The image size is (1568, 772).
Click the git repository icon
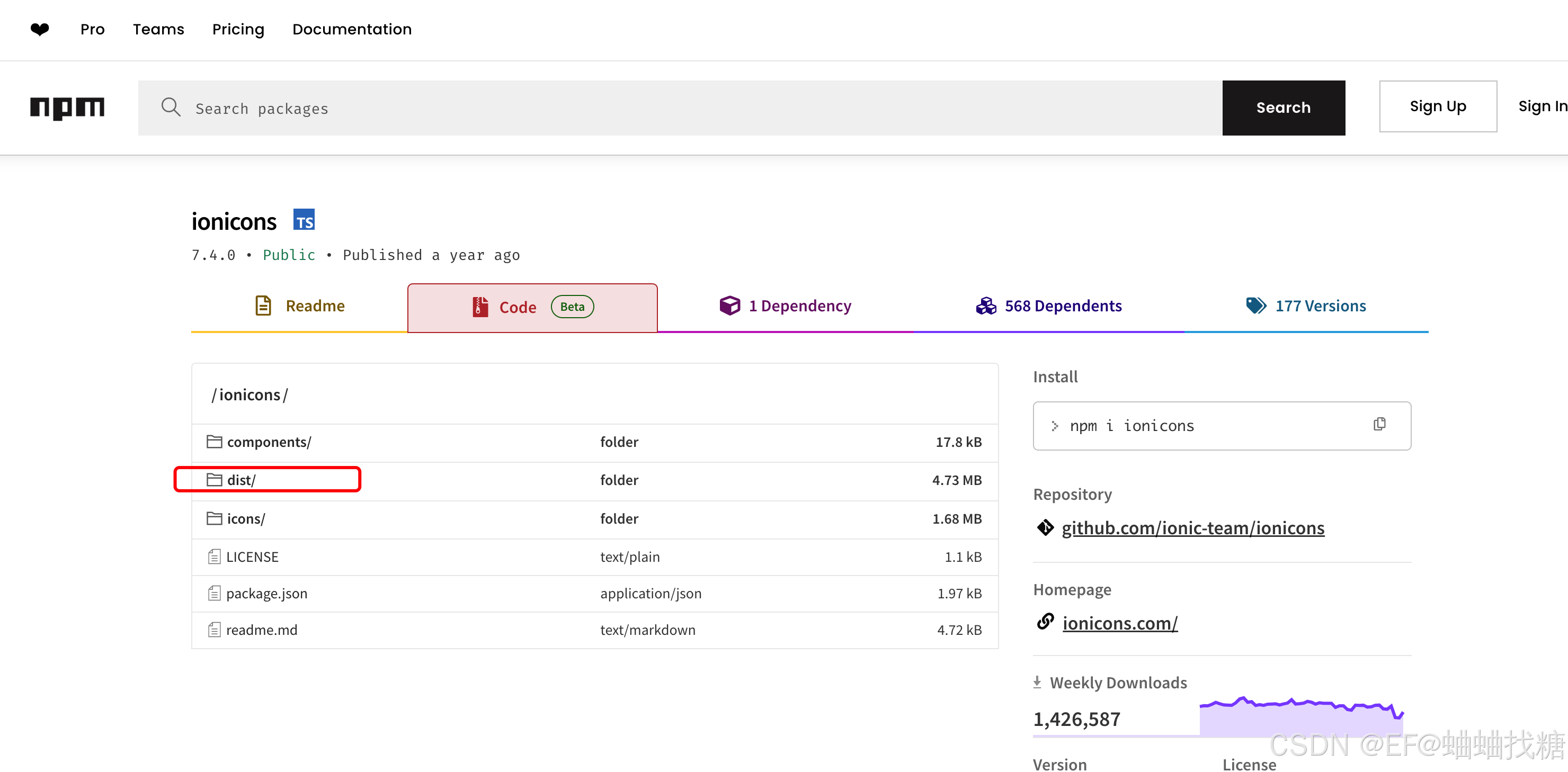pos(1045,527)
